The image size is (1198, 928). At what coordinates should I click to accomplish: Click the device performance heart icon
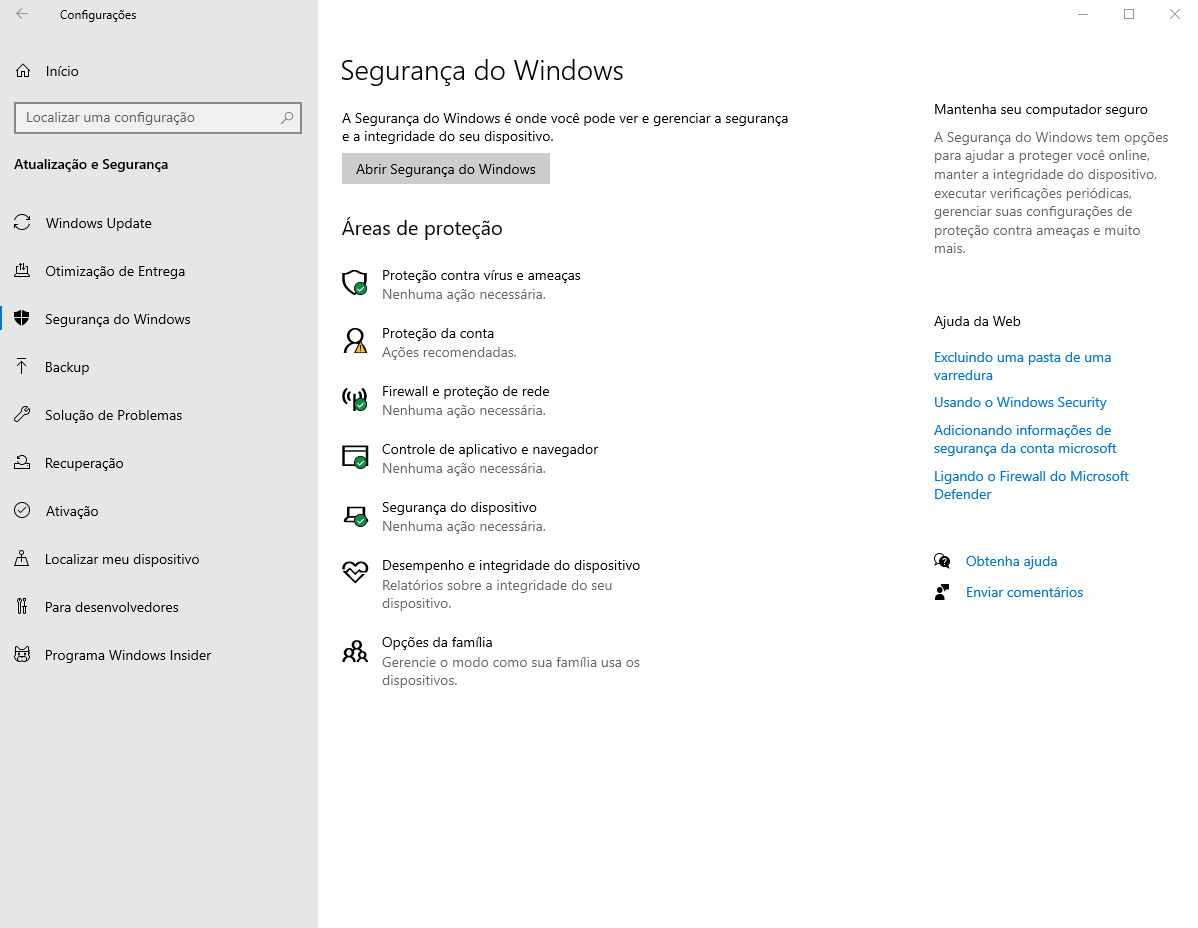(355, 572)
